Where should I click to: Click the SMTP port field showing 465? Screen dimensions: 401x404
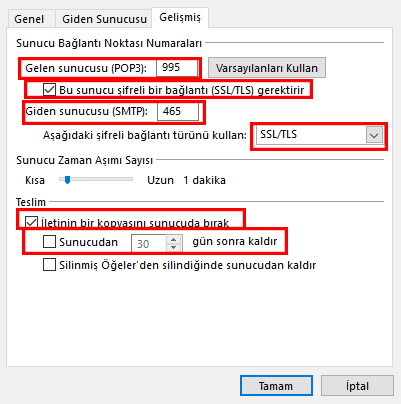(178, 111)
